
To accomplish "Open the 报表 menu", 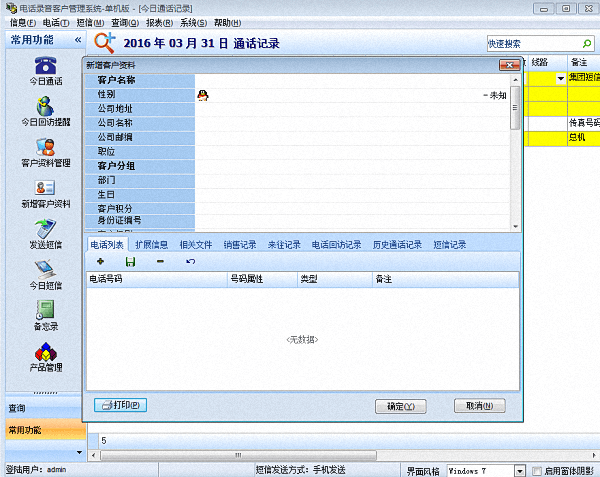I will coord(159,22).
